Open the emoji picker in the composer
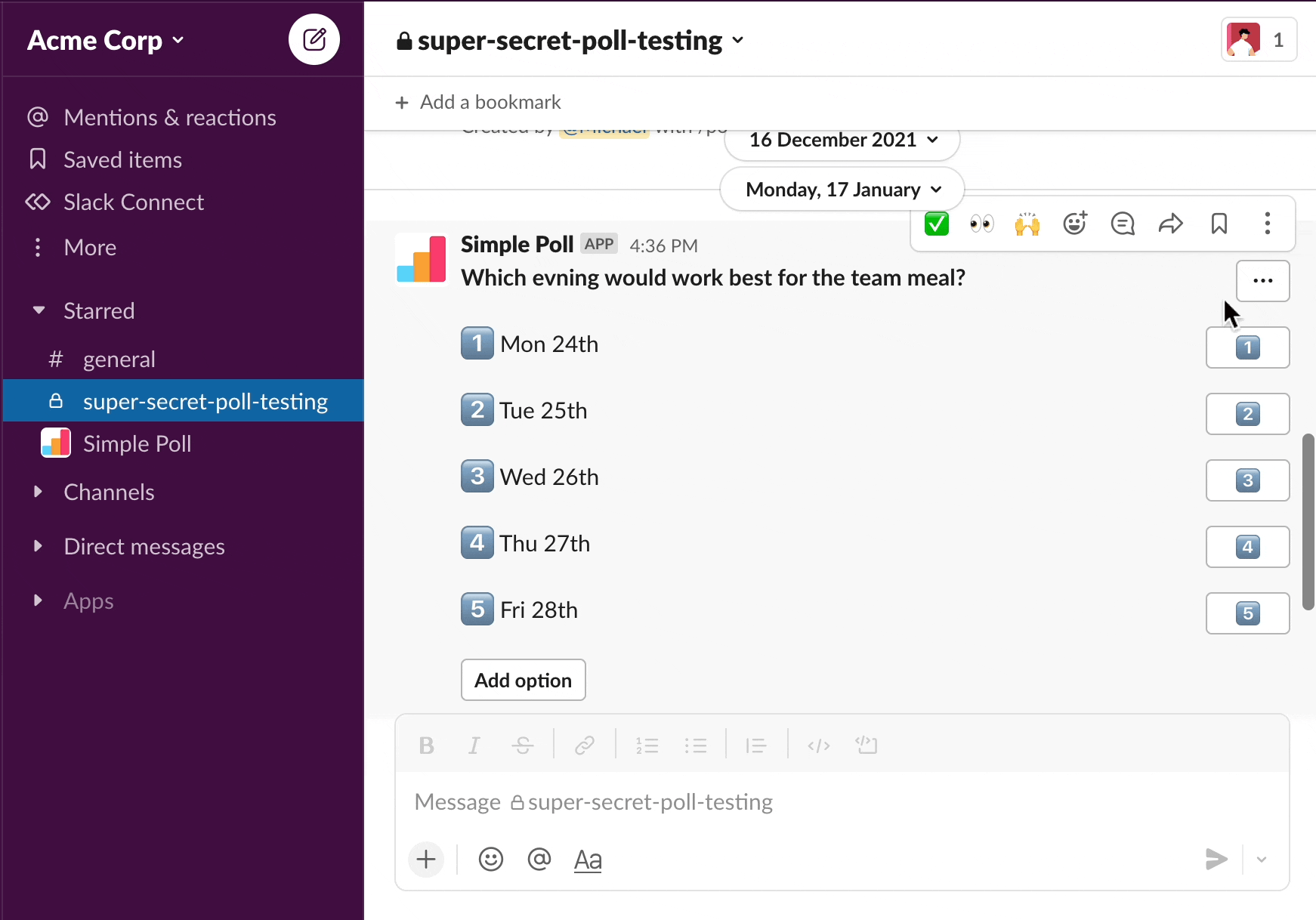 coord(491,859)
